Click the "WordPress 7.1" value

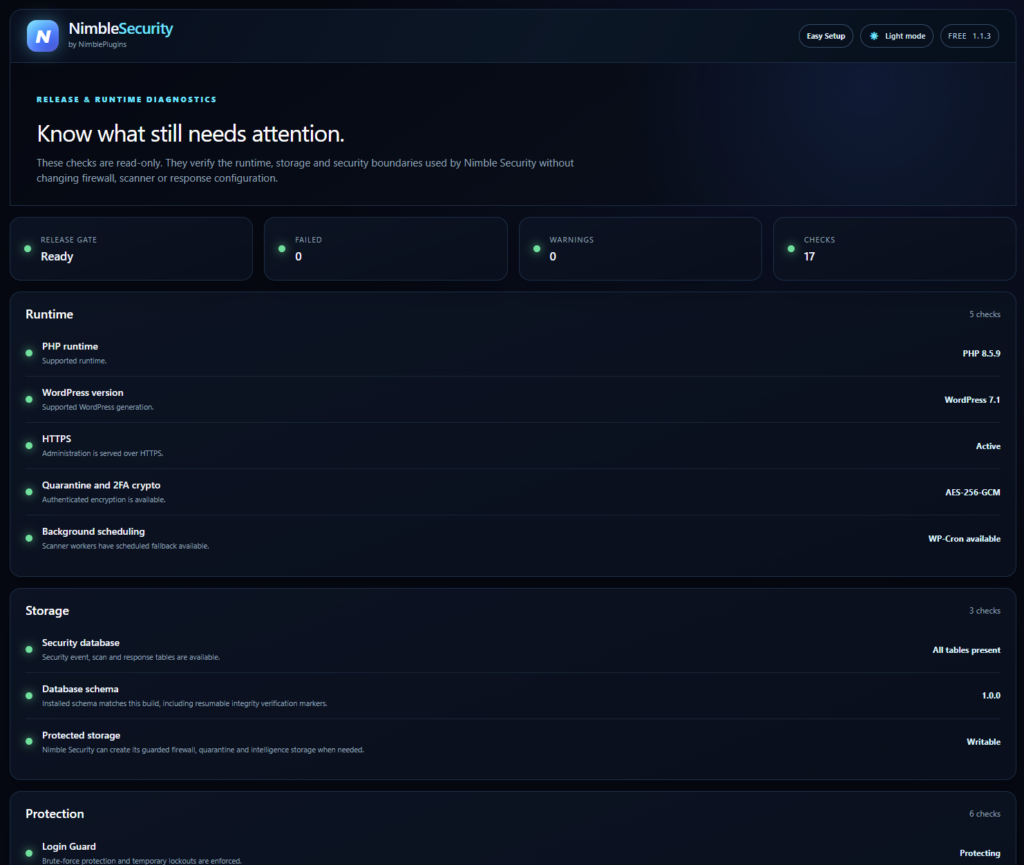click(x=972, y=400)
